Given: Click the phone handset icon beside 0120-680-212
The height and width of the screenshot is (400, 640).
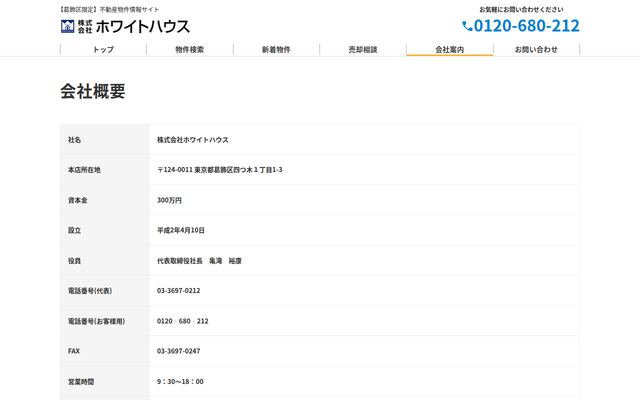Looking at the screenshot, I should coord(467,27).
